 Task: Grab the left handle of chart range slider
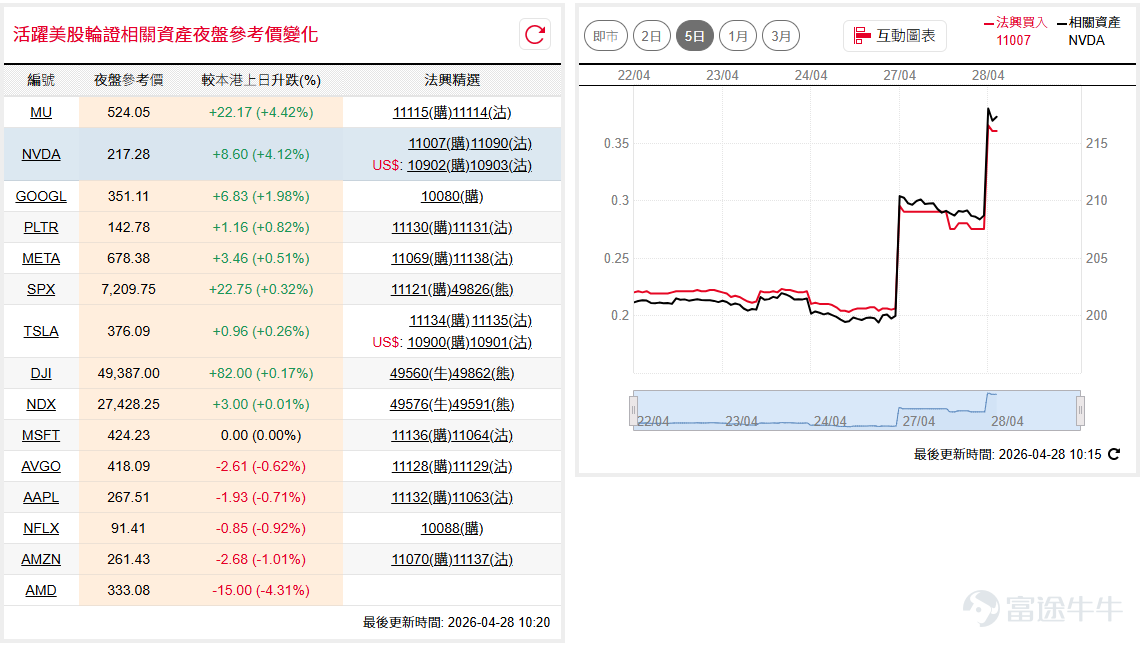click(x=633, y=410)
